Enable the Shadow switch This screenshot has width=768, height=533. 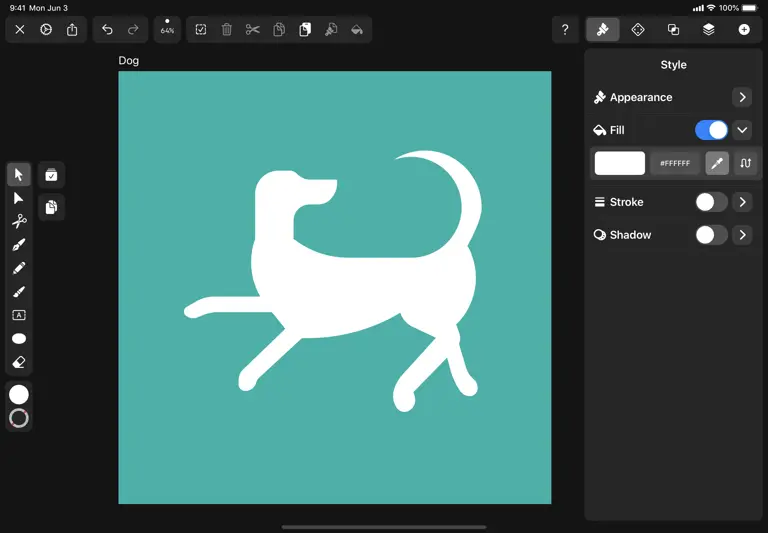tap(711, 235)
